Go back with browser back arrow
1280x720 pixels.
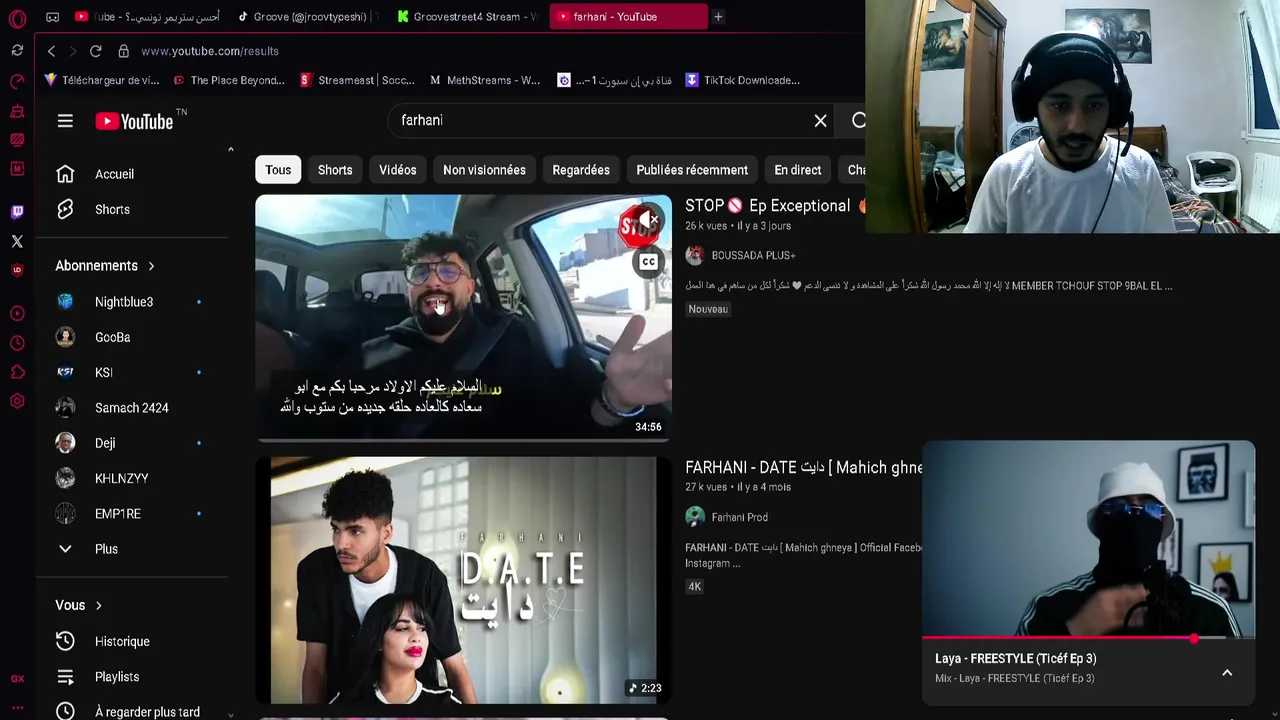pos(51,51)
